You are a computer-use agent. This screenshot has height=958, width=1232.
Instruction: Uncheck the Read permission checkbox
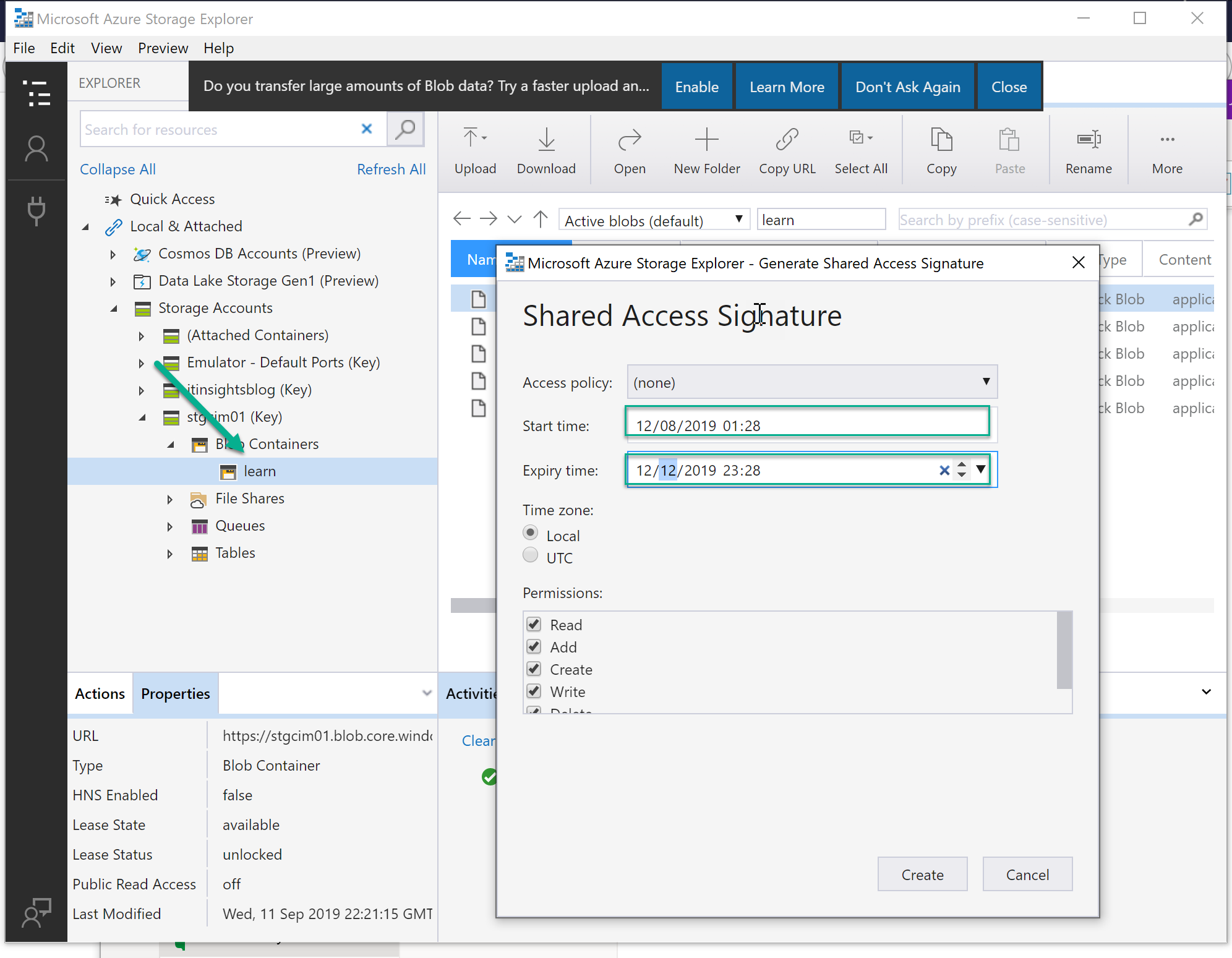534,624
